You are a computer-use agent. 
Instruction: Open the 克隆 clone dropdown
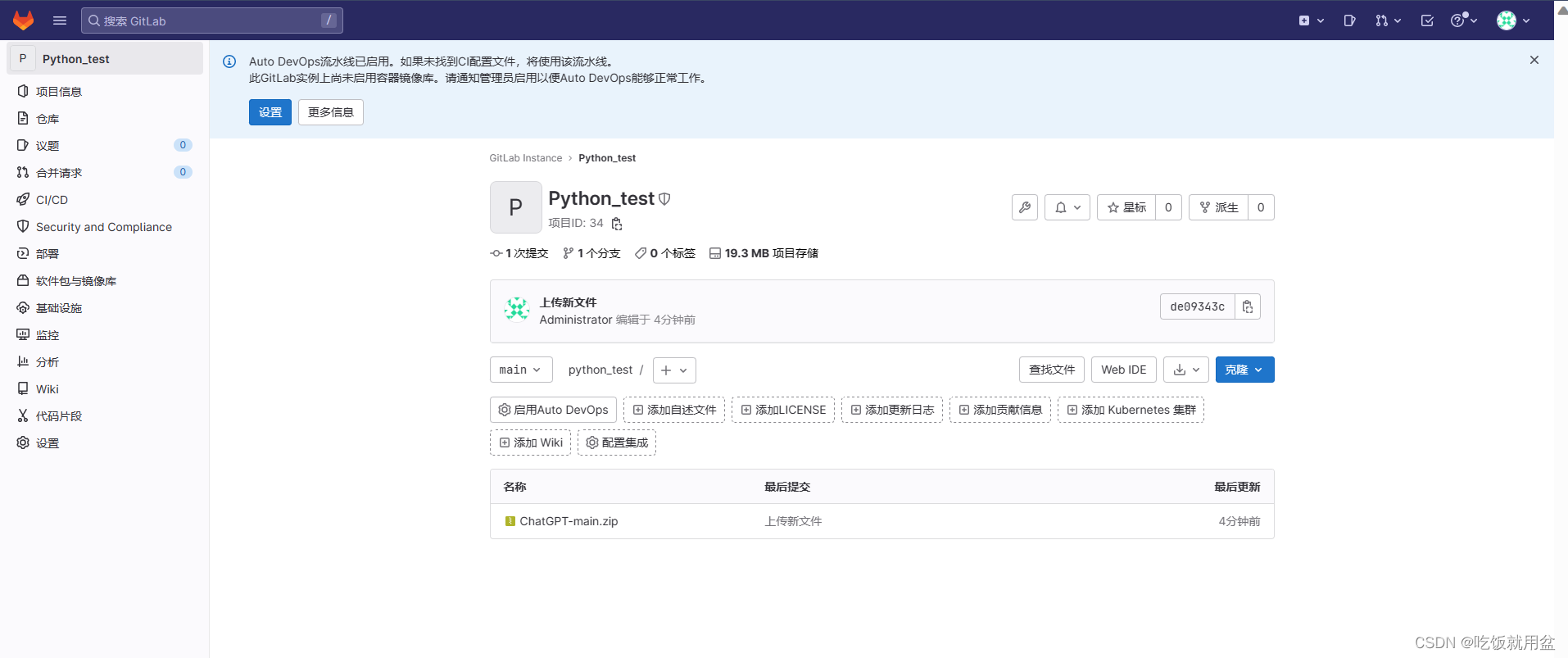click(x=1244, y=370)
